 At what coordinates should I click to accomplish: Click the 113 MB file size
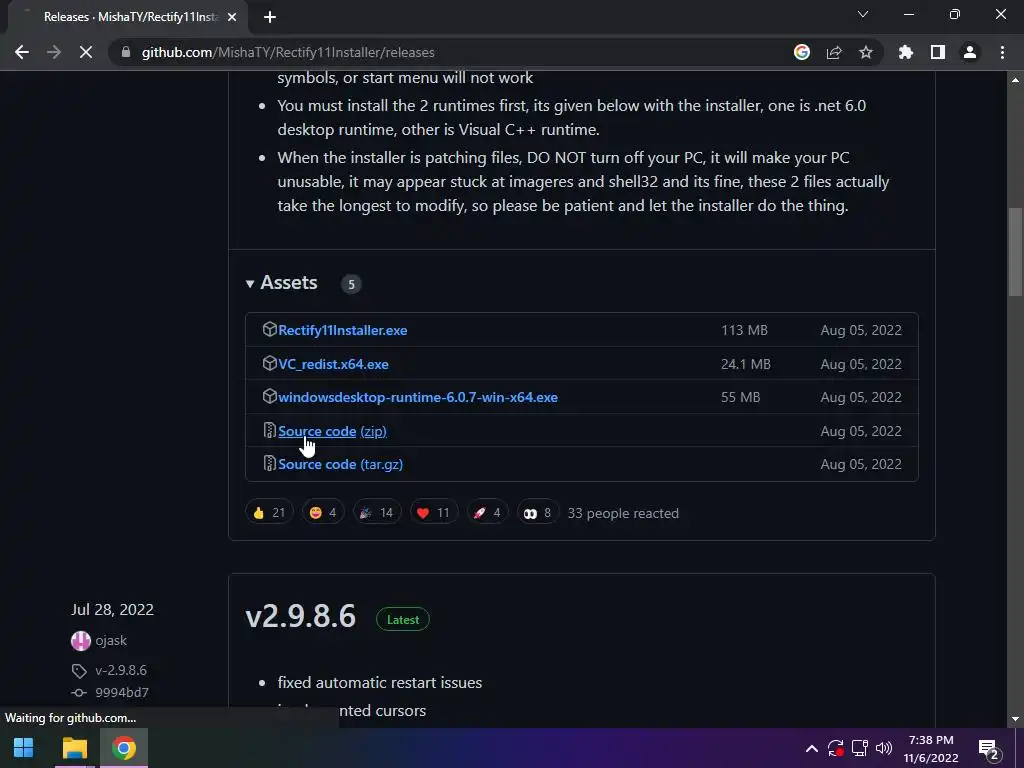pyautogui.click(x=744, y=330)
